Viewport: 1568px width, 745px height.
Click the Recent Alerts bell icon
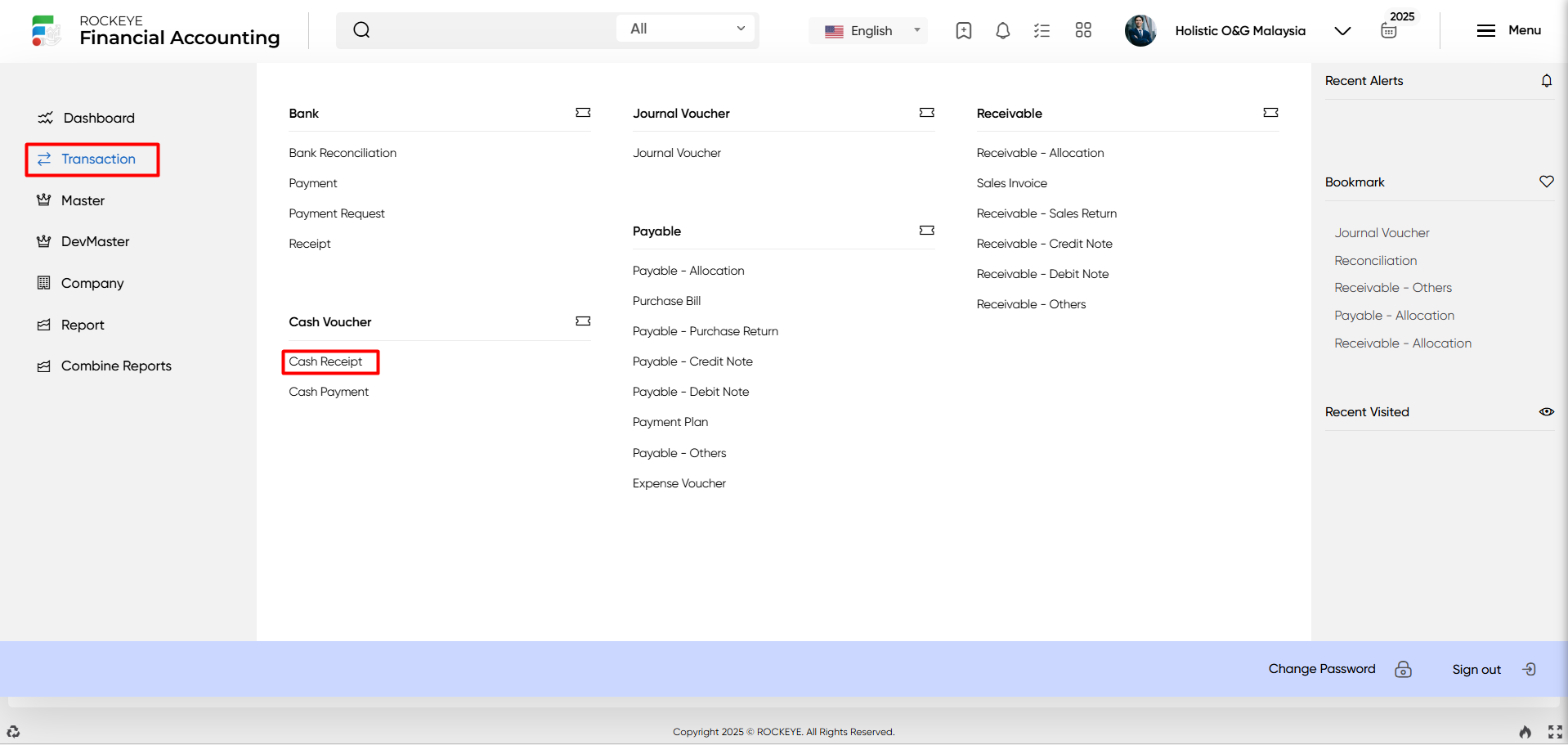point(1547,80)
